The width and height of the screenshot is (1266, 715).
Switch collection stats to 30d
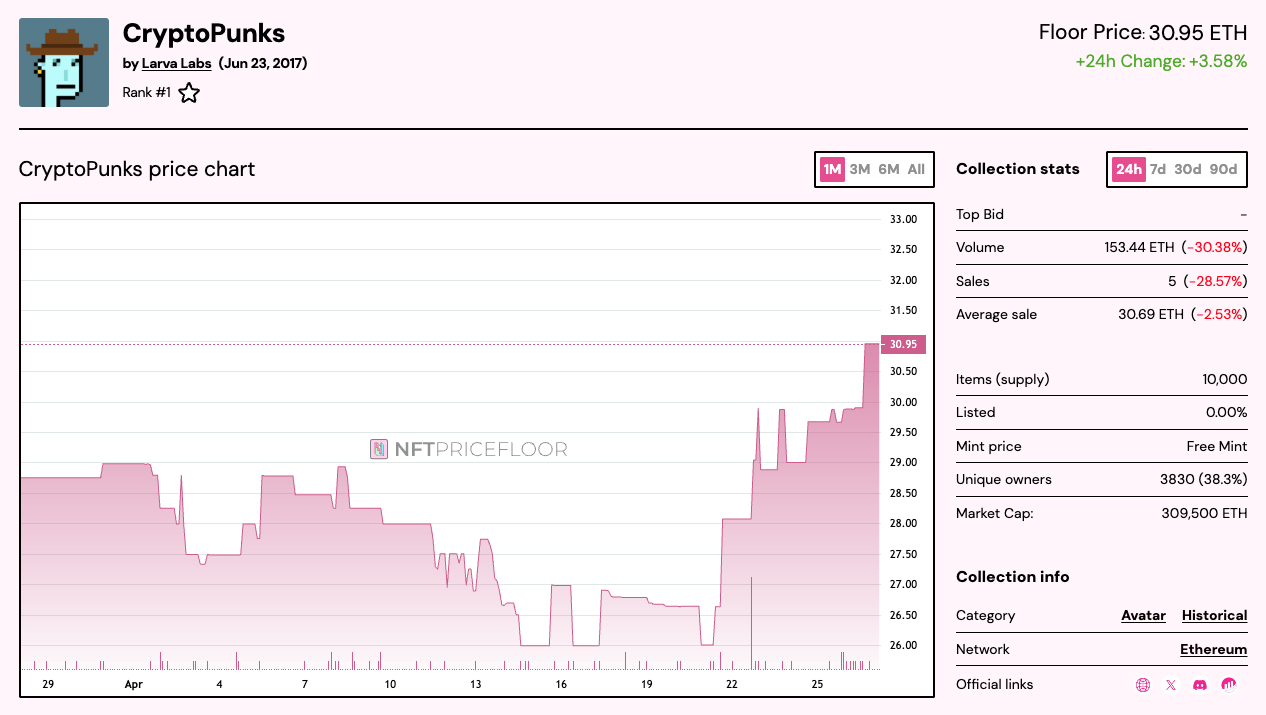(x=1187, y=169)
